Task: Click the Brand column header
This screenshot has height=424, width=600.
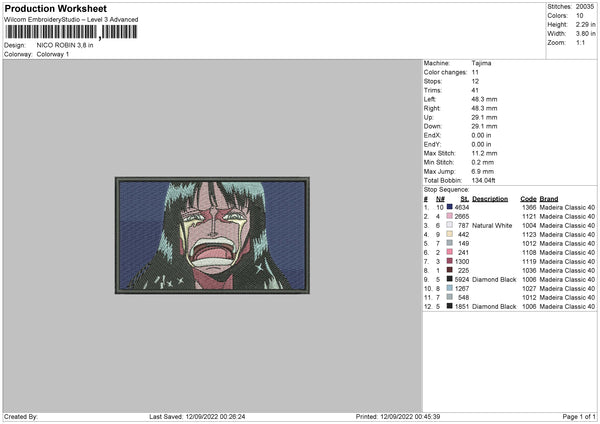Action: [x=549, y=199]
